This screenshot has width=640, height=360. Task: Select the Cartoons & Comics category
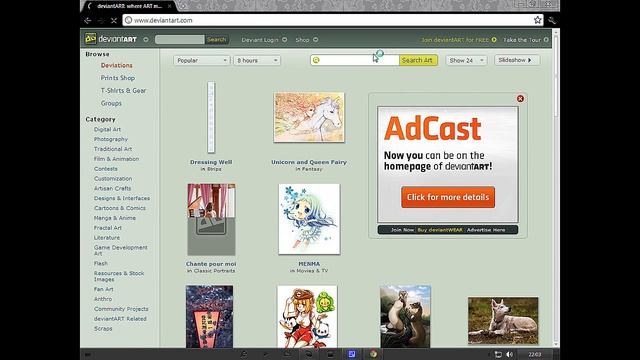click(120, 208)
